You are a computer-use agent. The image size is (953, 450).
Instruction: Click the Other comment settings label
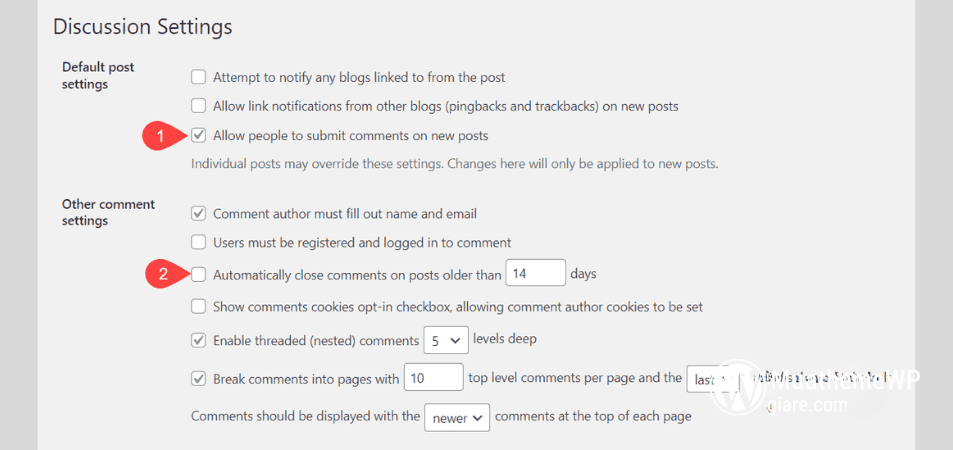tap(108, 212)
